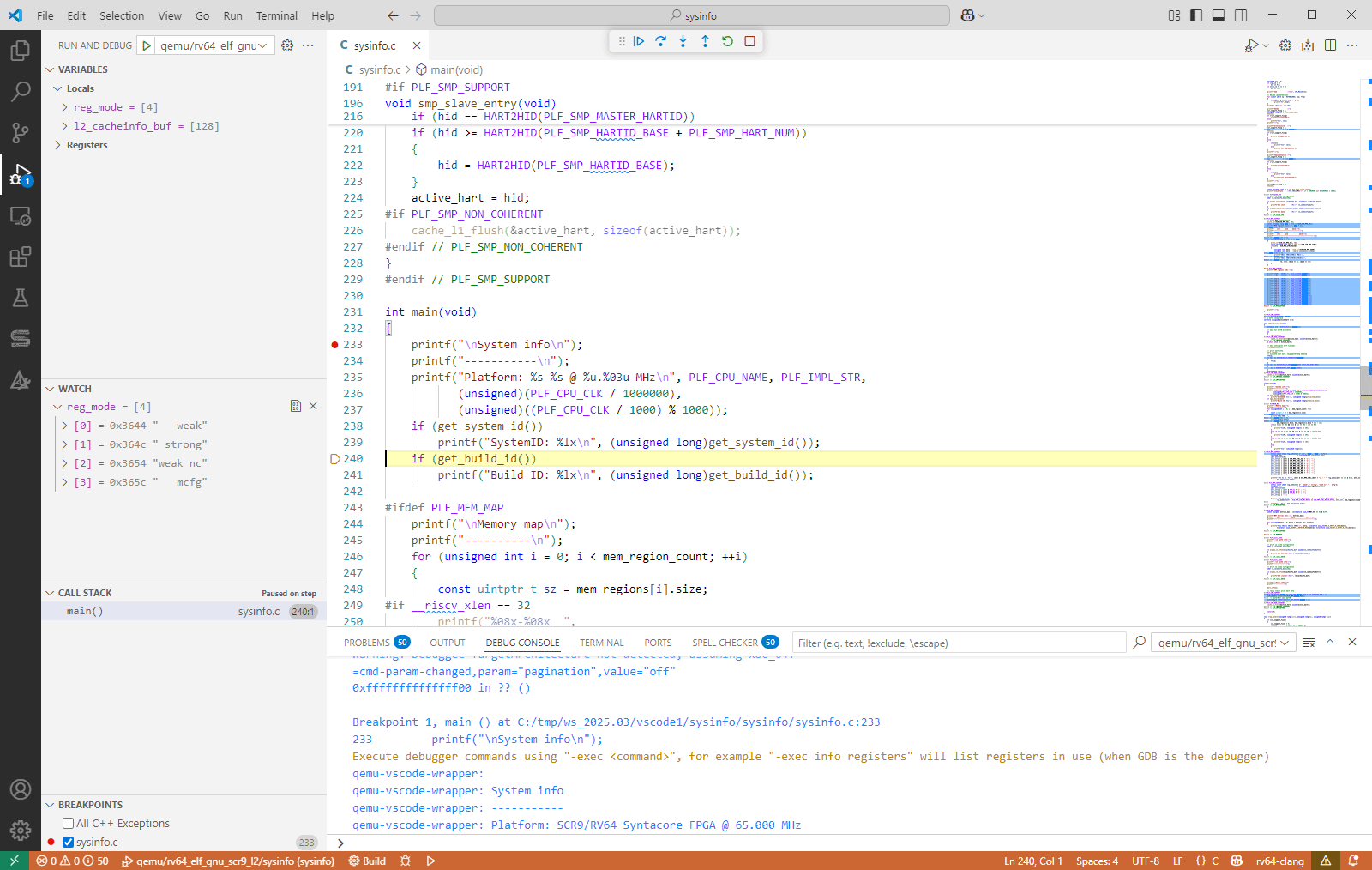
Task: Toggle the primary side bar
Action: [1196, 15]
